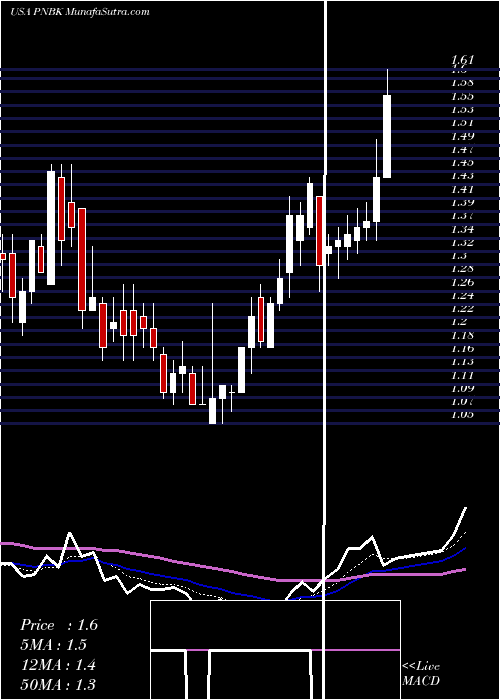
Task: Click the 1.26 price axis label
Action: [462, 282]
